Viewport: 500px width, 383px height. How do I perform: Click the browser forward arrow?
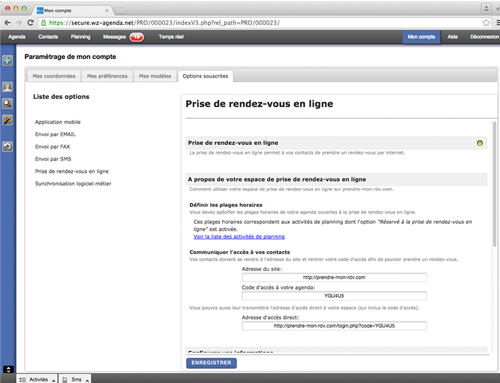19,23
